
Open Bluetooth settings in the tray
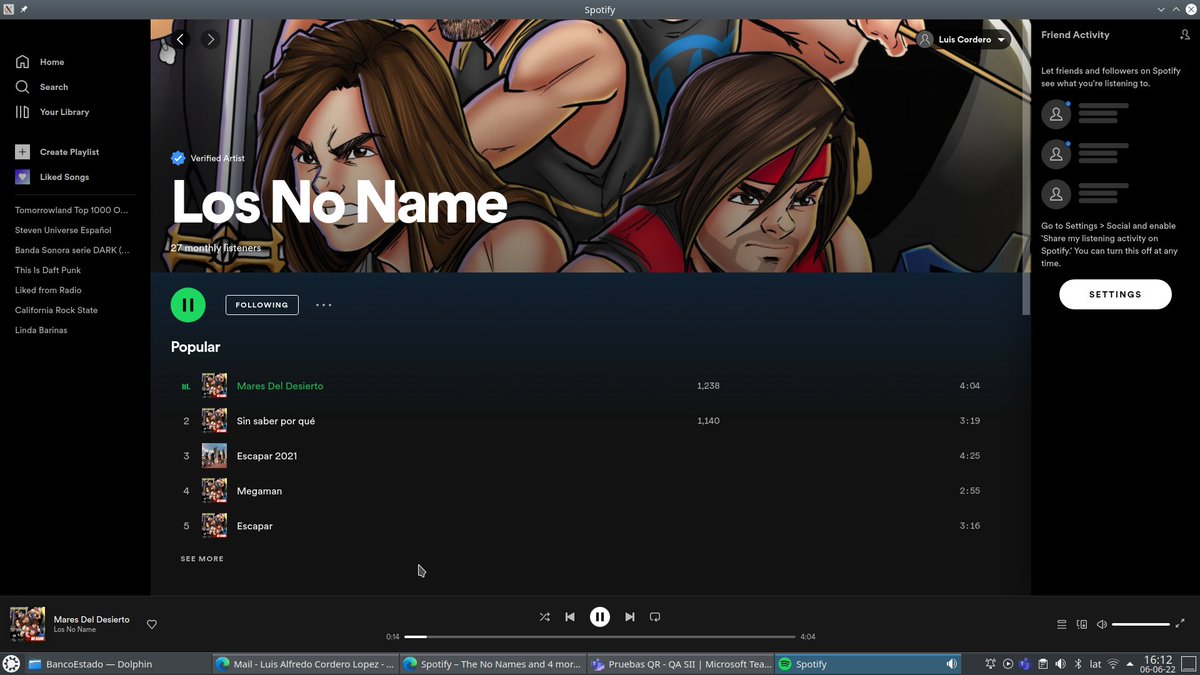tap(1078, 664)
